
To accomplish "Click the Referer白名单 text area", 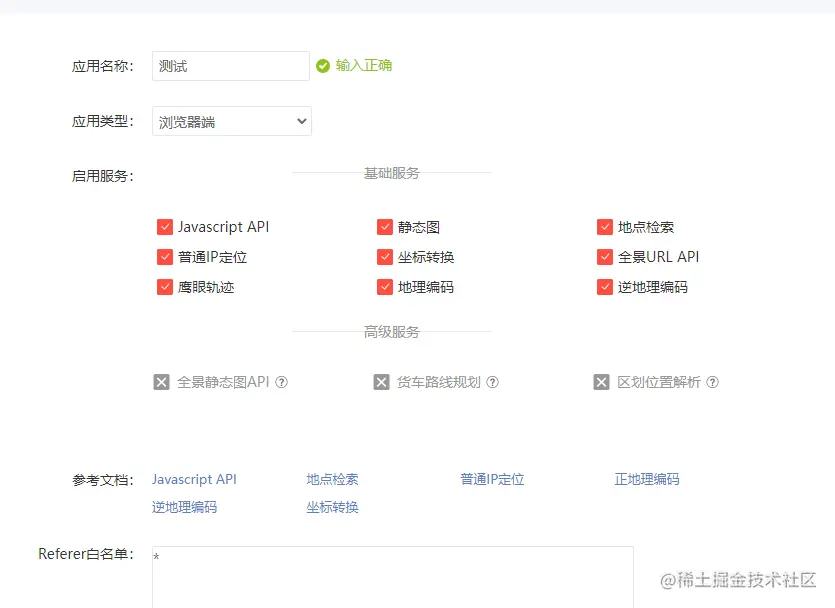I will [392, 577].
